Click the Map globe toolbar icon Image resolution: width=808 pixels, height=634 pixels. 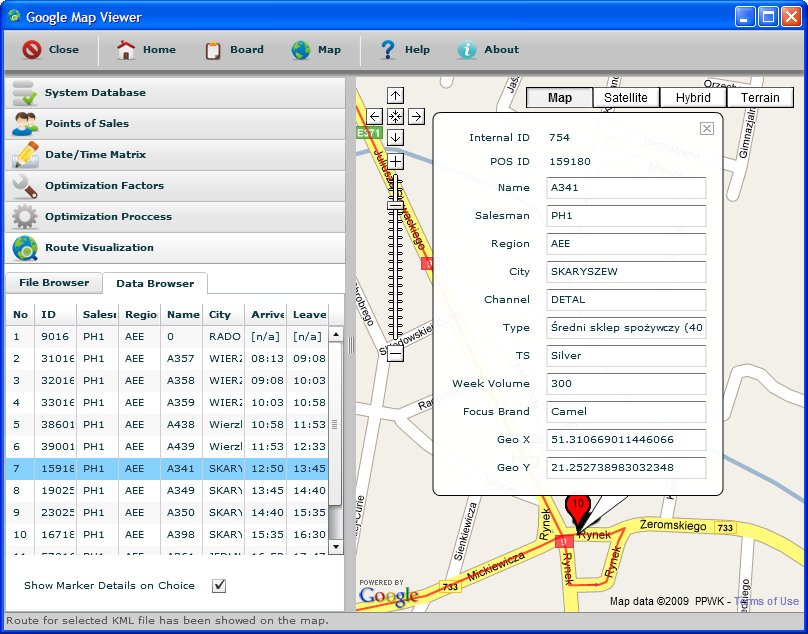[x=300, y=50]
